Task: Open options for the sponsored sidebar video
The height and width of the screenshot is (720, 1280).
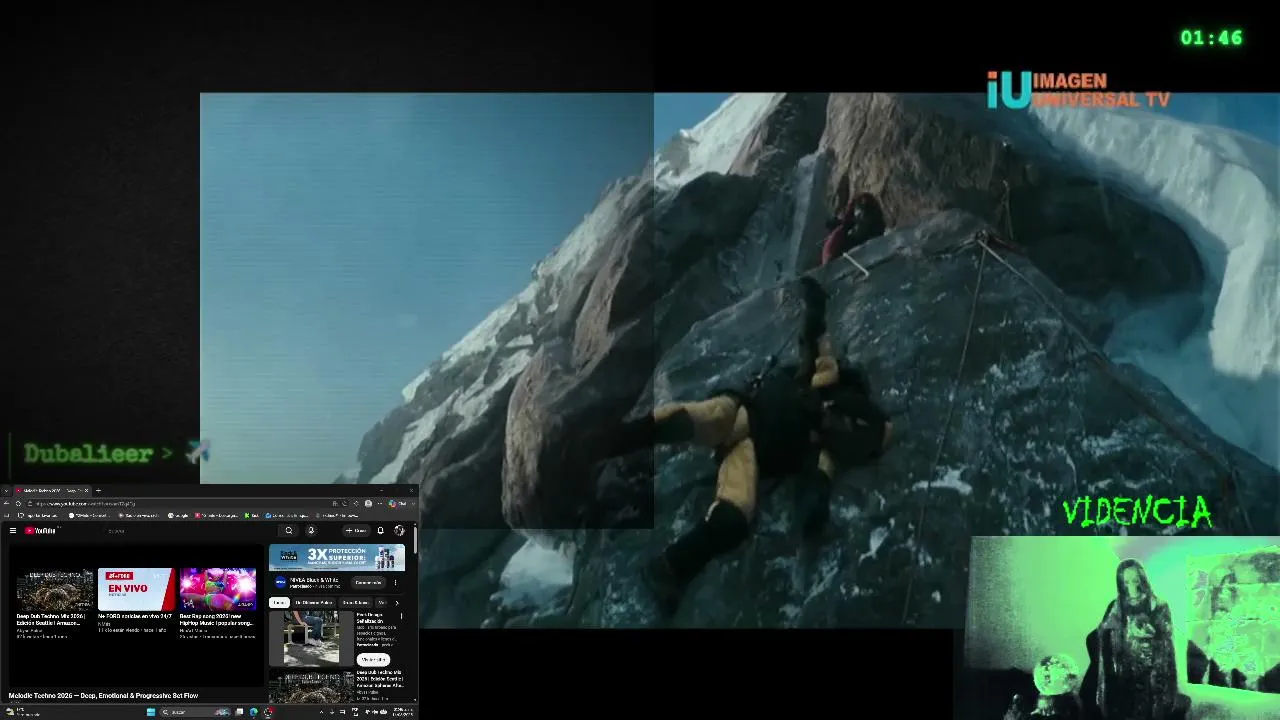Action: coord(401,616)
